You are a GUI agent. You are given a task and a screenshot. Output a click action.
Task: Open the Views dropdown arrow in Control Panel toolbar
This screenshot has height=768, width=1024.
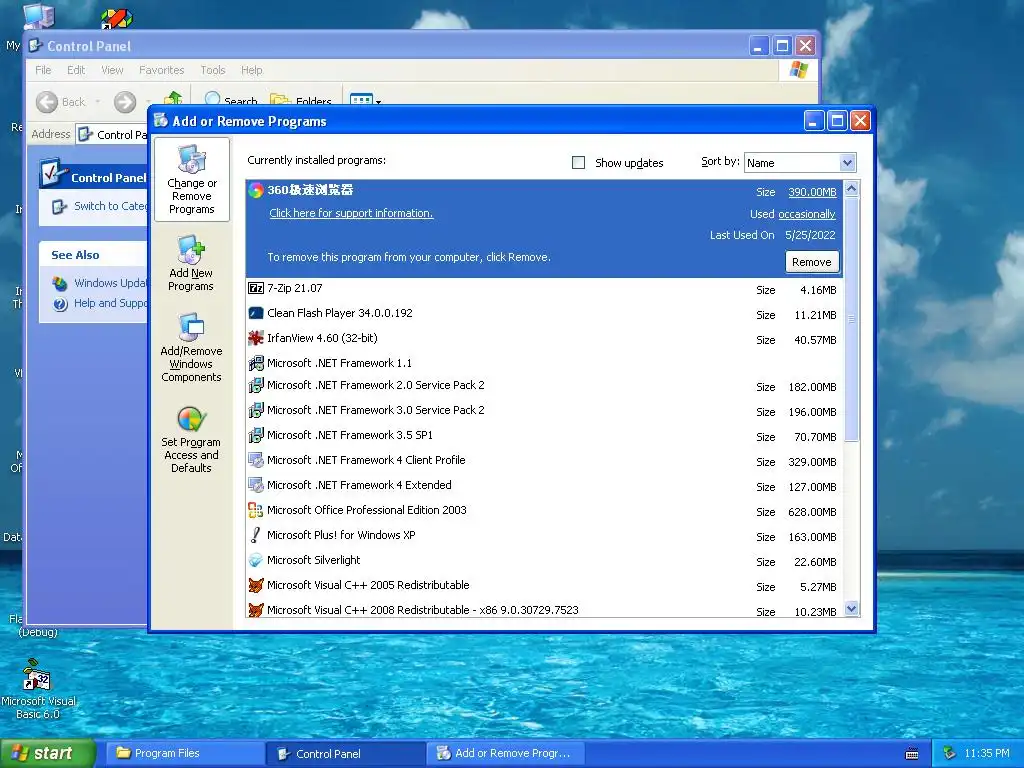[378, 102]
